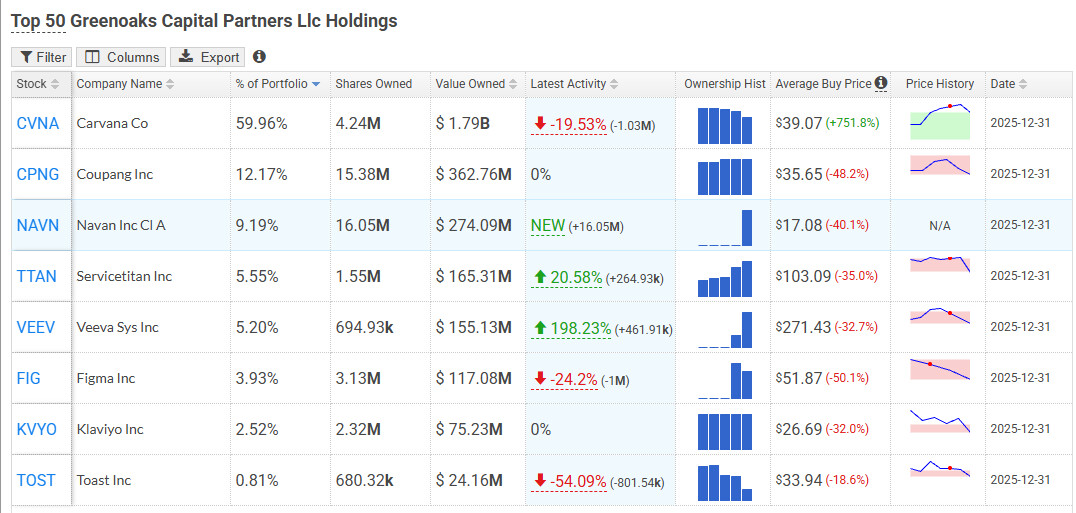Click the 3.93% portfolio value
The image size is (1076, 513).
tap(257, 378)
